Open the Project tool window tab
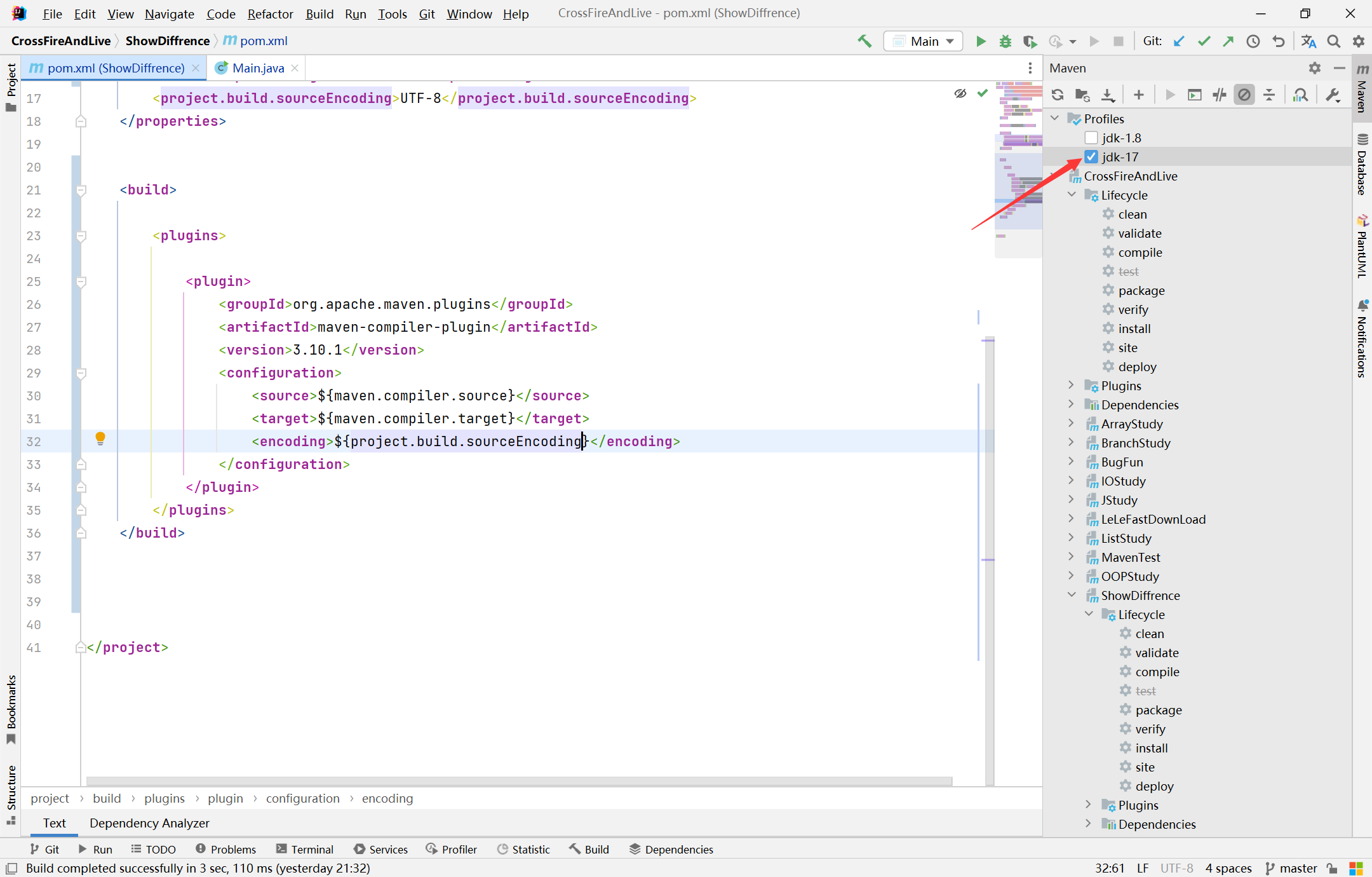 [11, 87]
